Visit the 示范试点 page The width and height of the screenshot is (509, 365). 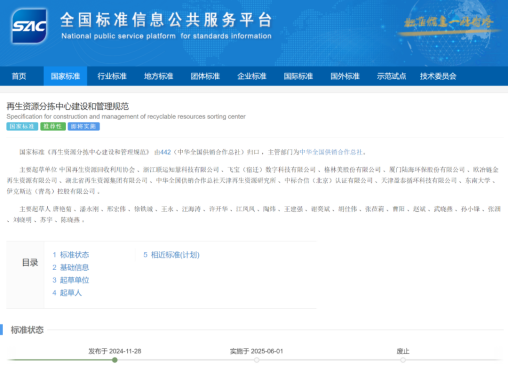(x=391, y=76)
